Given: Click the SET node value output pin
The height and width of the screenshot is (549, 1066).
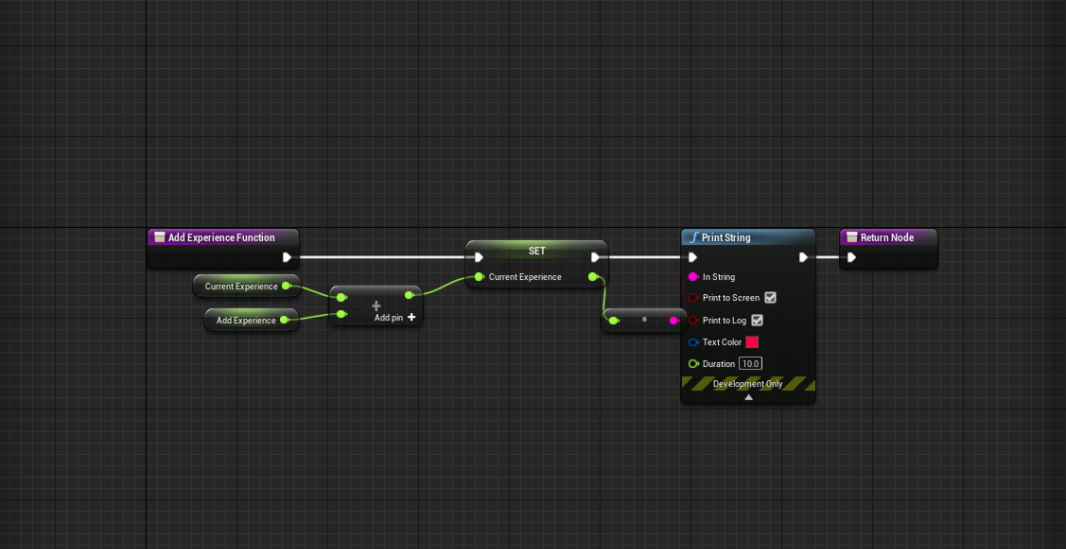Looking at the screenshot, I should coord(592,277).
